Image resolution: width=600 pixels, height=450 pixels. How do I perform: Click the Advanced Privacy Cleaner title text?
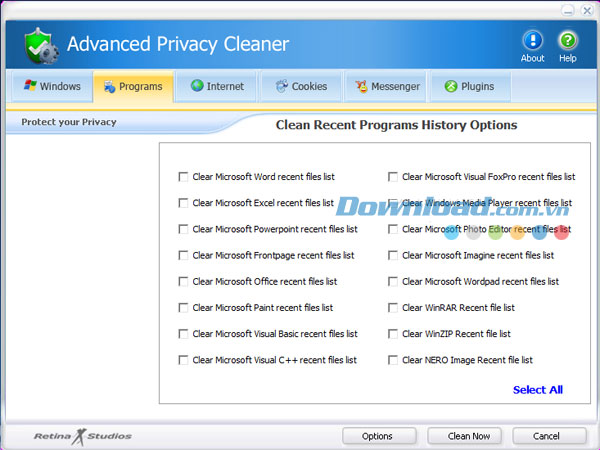[178, 44]
